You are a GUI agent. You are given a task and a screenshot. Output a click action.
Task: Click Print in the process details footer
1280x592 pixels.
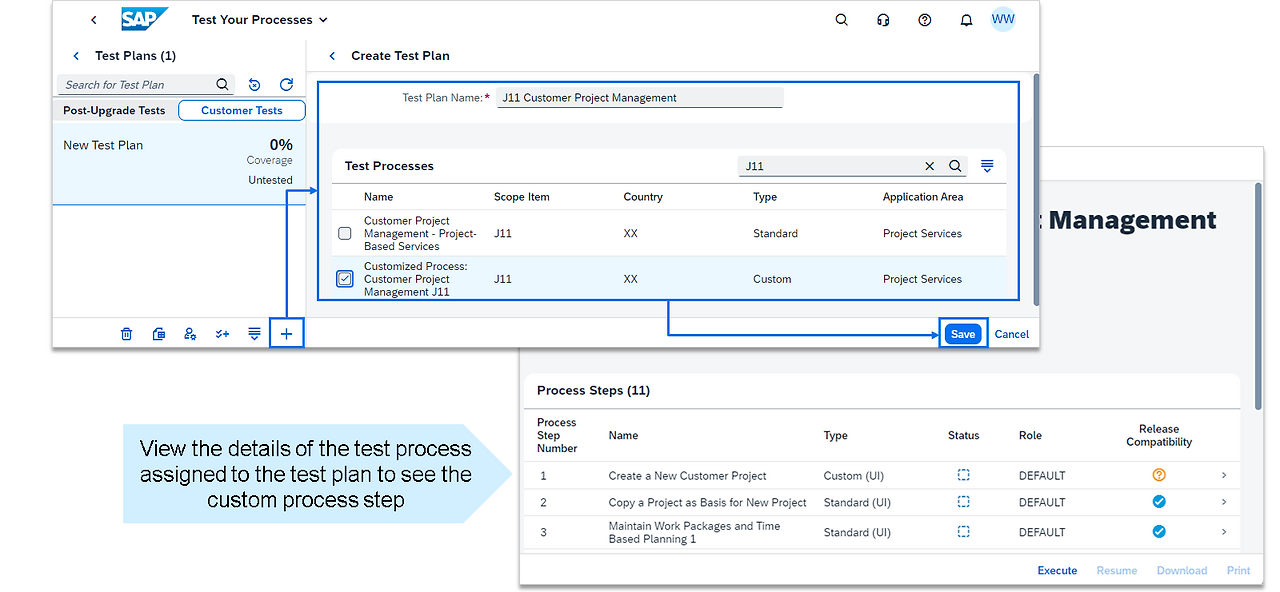[1238, 571]
